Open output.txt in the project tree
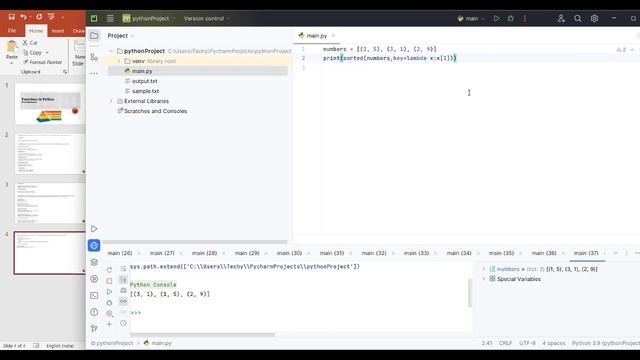The height and width of the screenshot is (360, 640). pos(144,81)
